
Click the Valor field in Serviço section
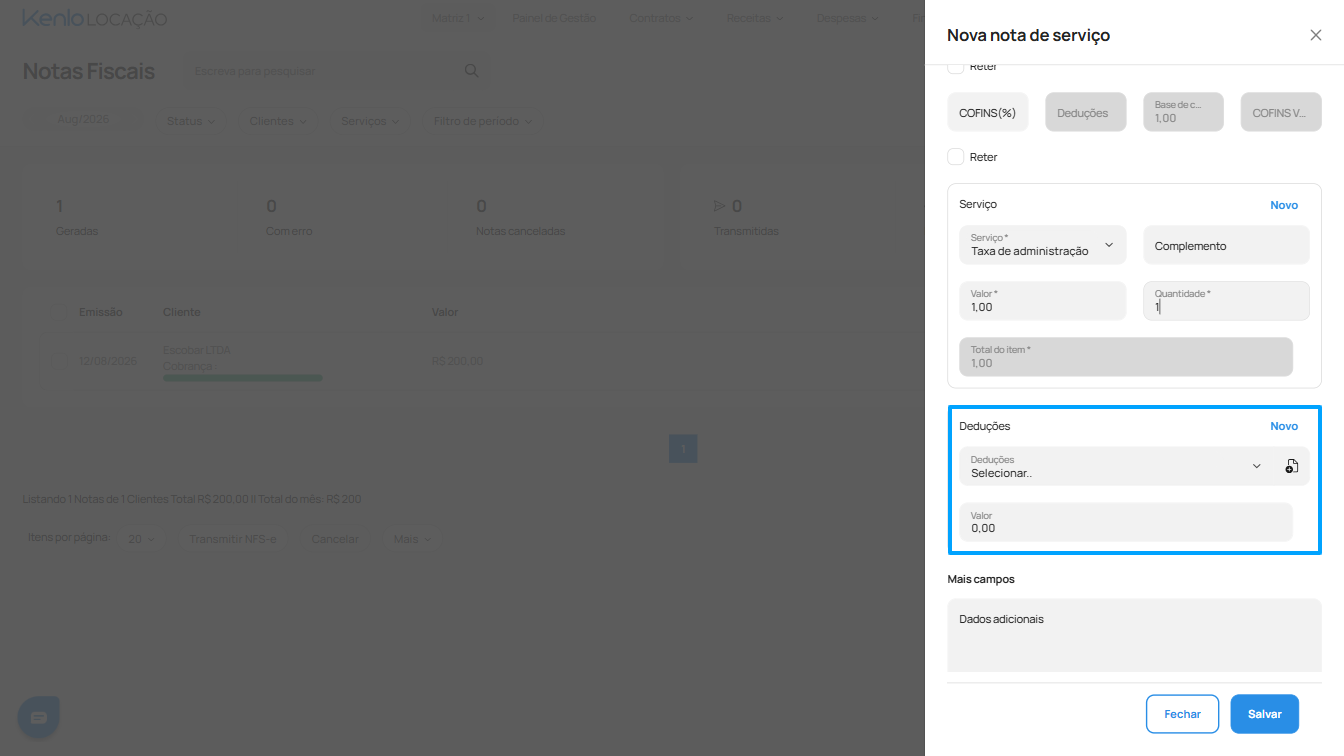click(x=1042, y=301)
